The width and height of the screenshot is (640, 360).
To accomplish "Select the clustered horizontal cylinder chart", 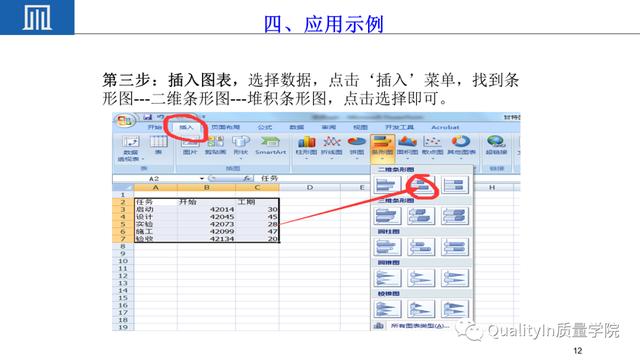I will (x=387, y=247).
